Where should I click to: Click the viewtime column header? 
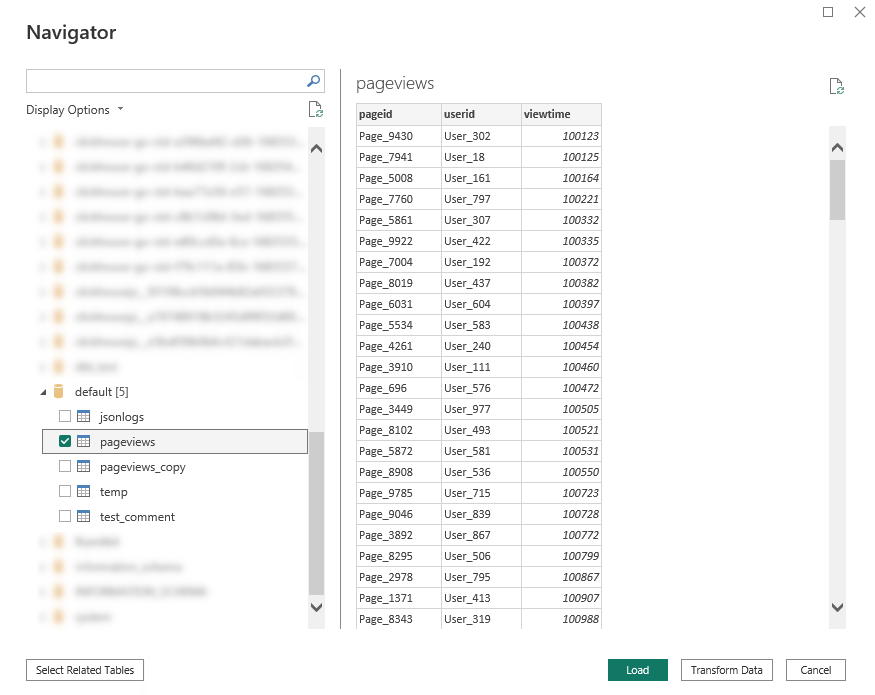pos(560,114)
